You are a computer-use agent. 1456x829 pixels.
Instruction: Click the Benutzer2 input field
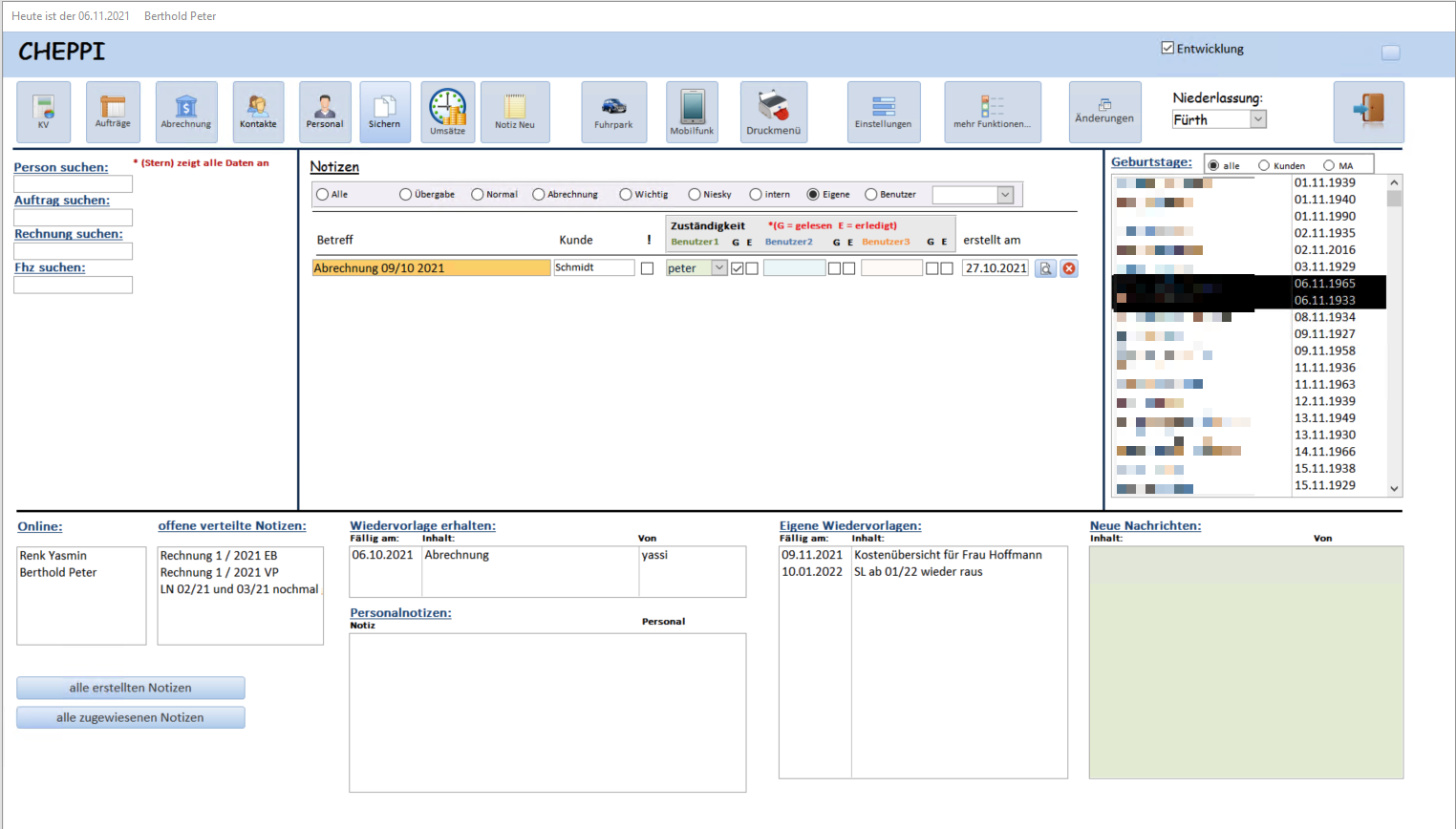(794, 268)
